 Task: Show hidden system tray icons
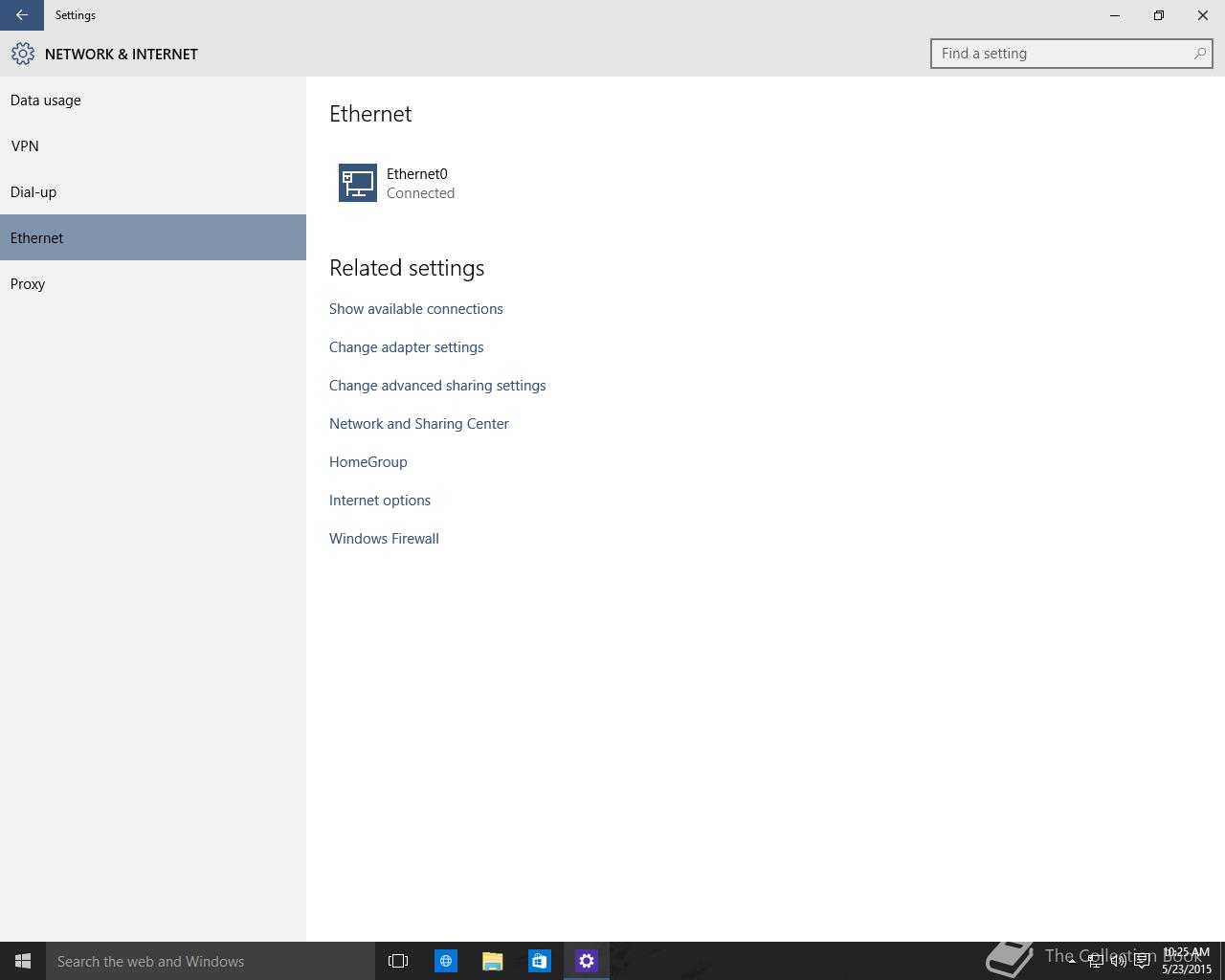1072,962
